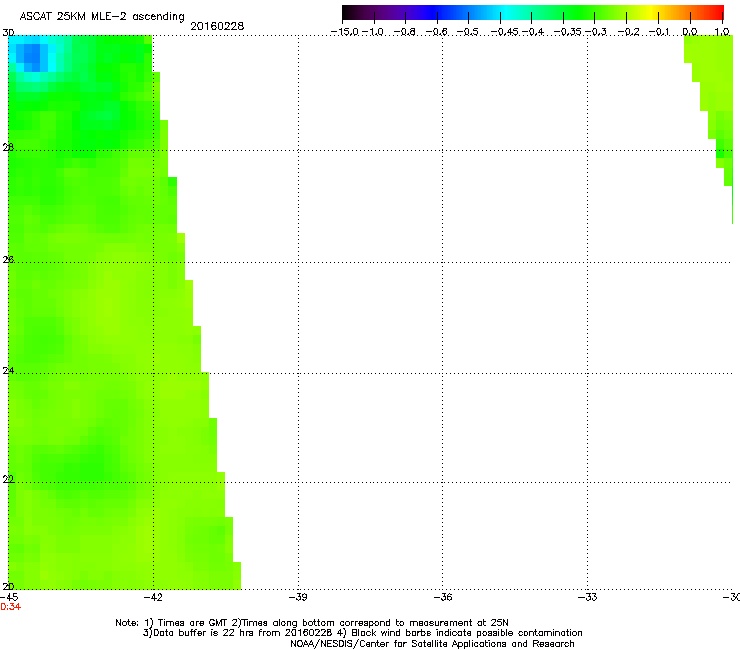Click the color bar label -0.2
740x650 pixels.
(x=629, y=32)
